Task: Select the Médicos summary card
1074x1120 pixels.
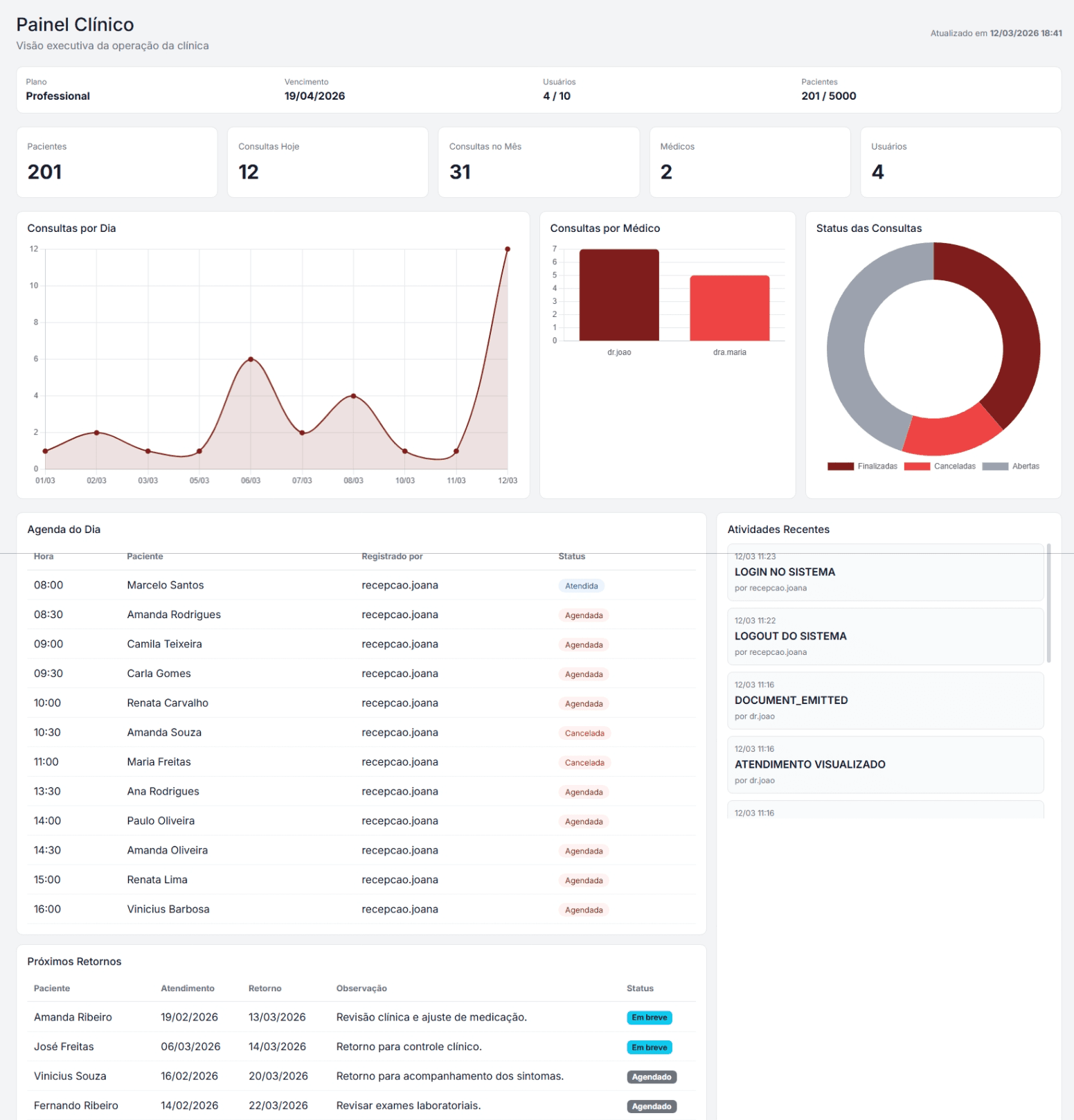Action: pos(749,163)
